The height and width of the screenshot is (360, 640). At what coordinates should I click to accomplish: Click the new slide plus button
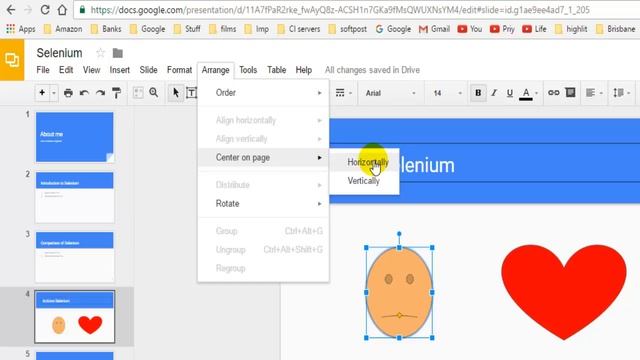(x=42, y=93)
